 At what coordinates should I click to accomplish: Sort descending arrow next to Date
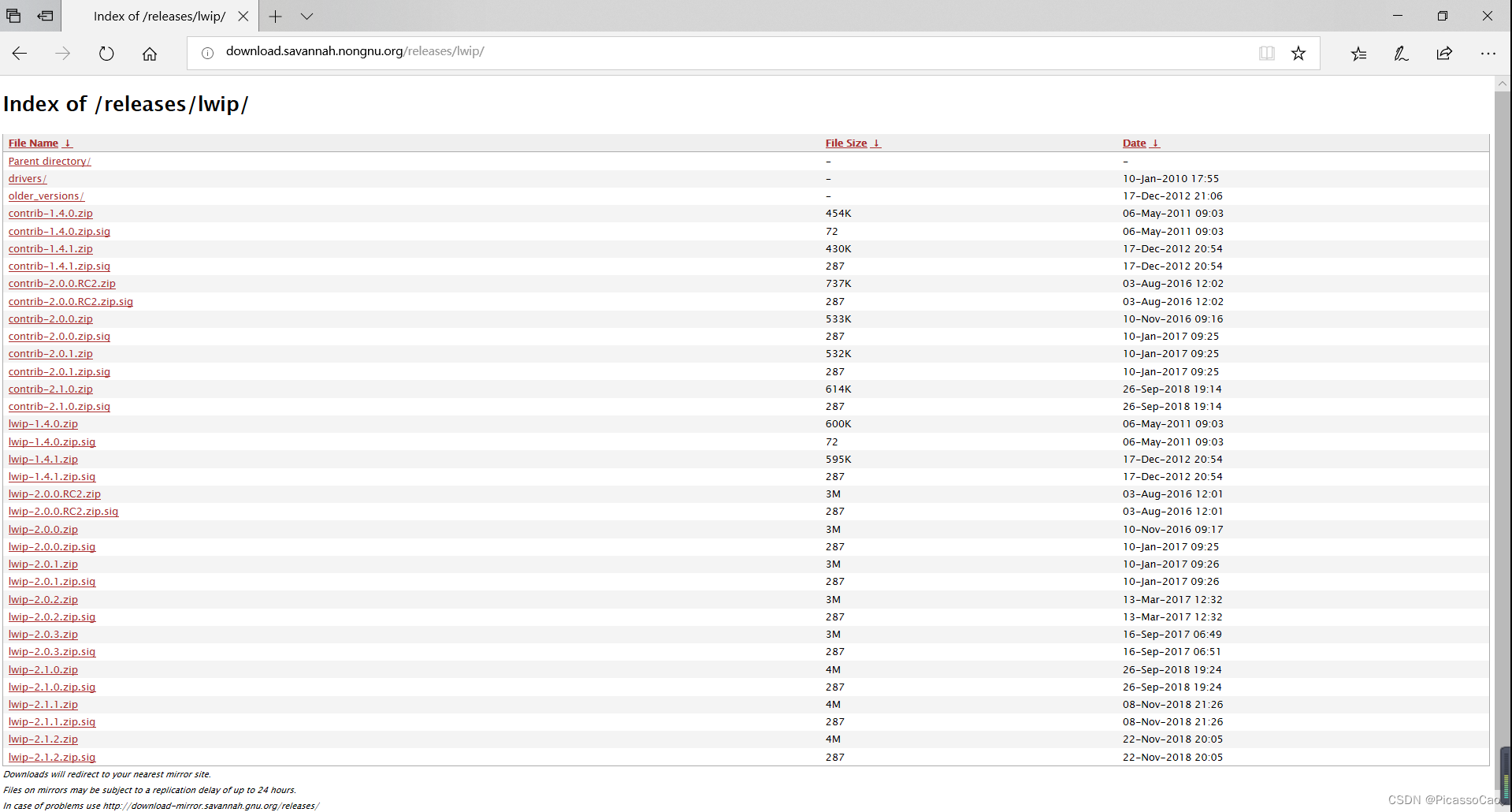1156,143
